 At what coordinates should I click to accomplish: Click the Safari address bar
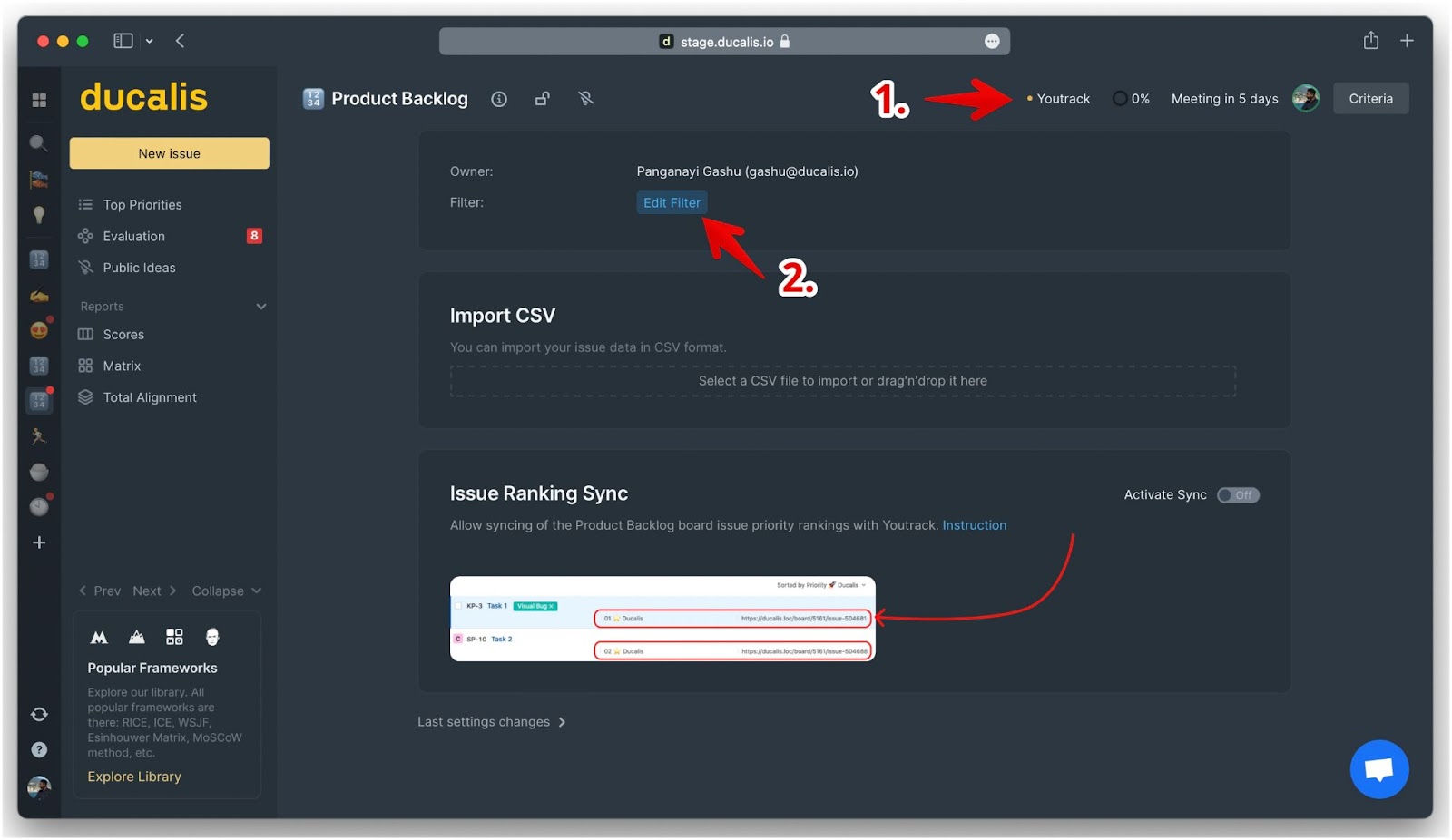[x=724, y=42]
